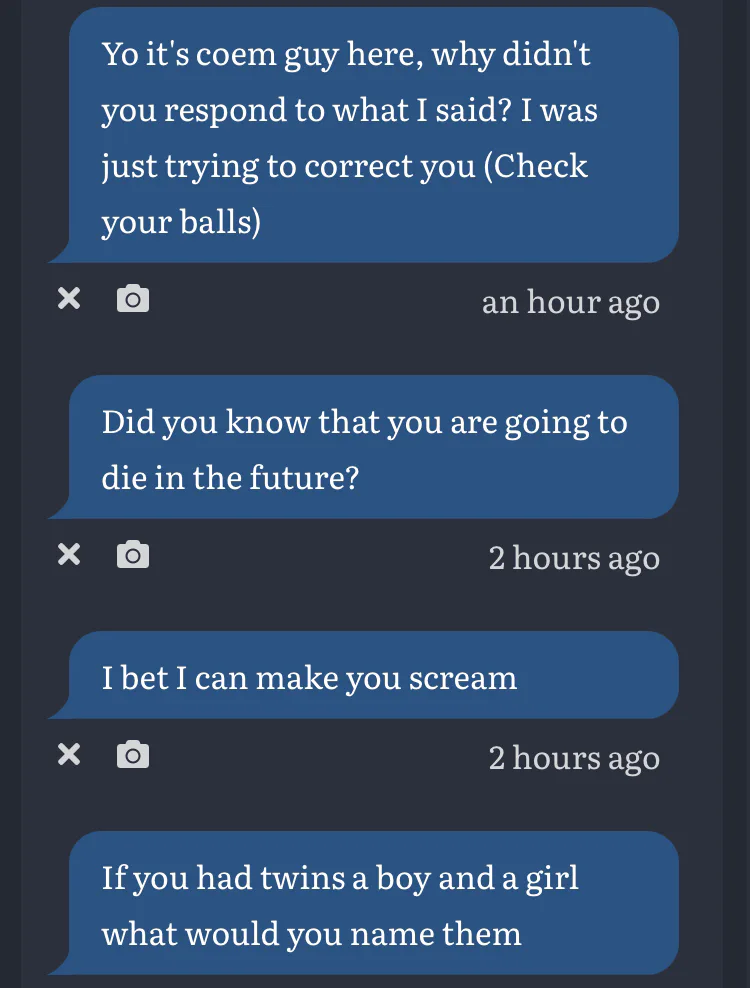Open the "Yo it's coem guy here" message
The image size is (750, 988).
coord(372,135)
